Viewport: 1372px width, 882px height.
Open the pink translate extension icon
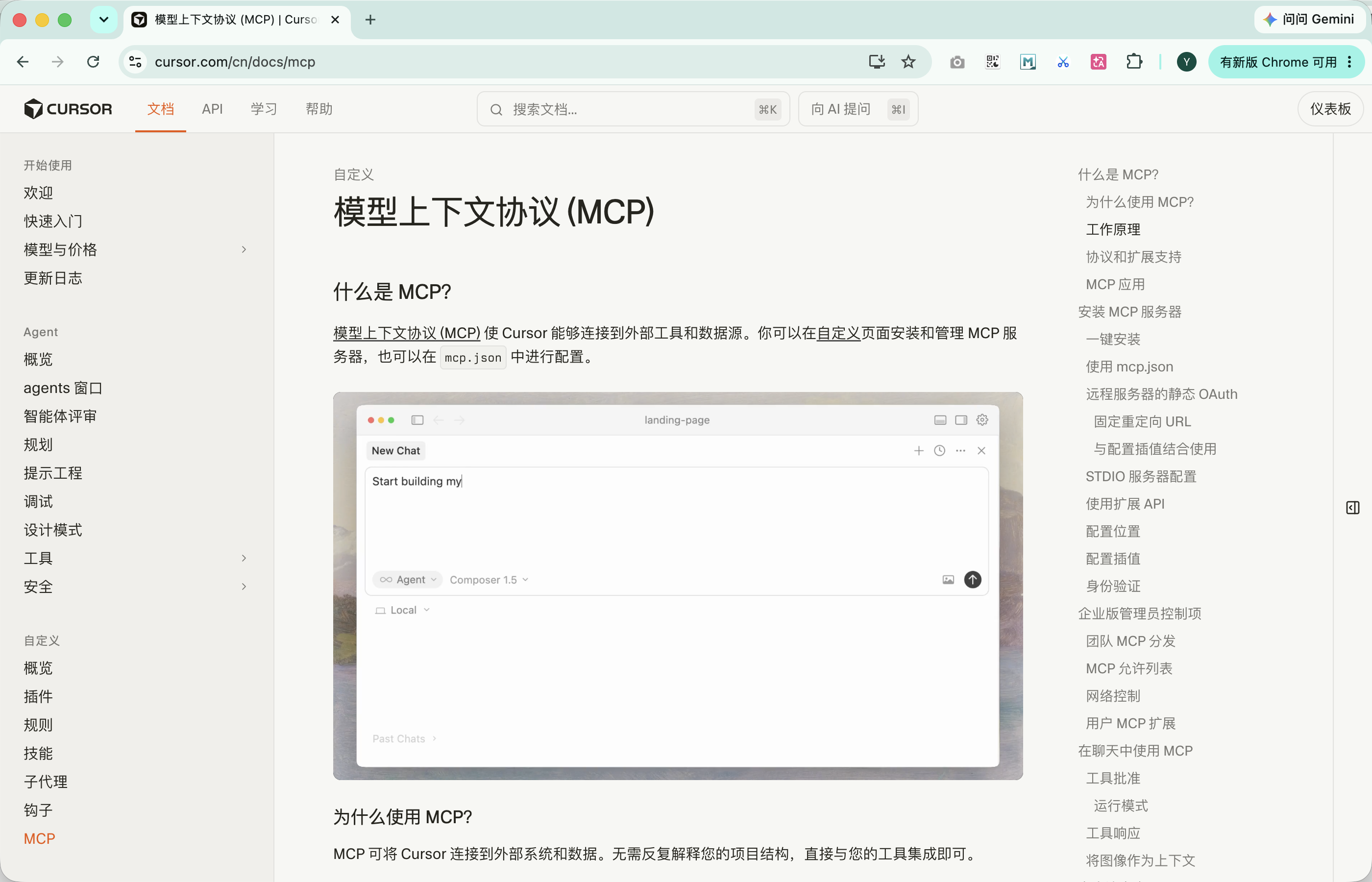pos(1098,62)
